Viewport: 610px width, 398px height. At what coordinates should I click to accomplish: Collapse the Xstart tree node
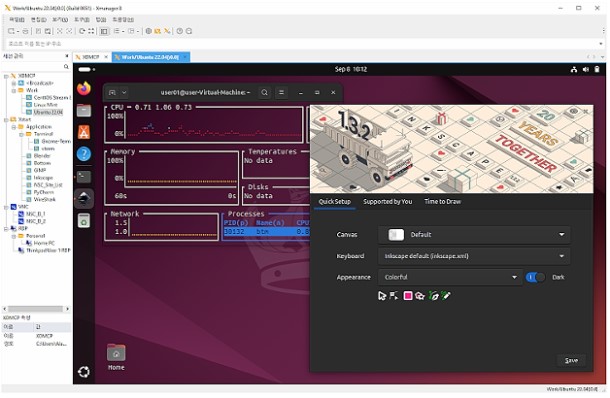6,120
